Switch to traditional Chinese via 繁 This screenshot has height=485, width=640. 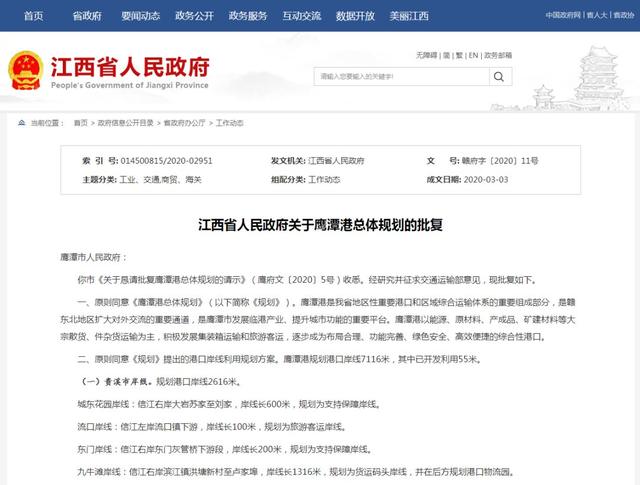(461, 54)
